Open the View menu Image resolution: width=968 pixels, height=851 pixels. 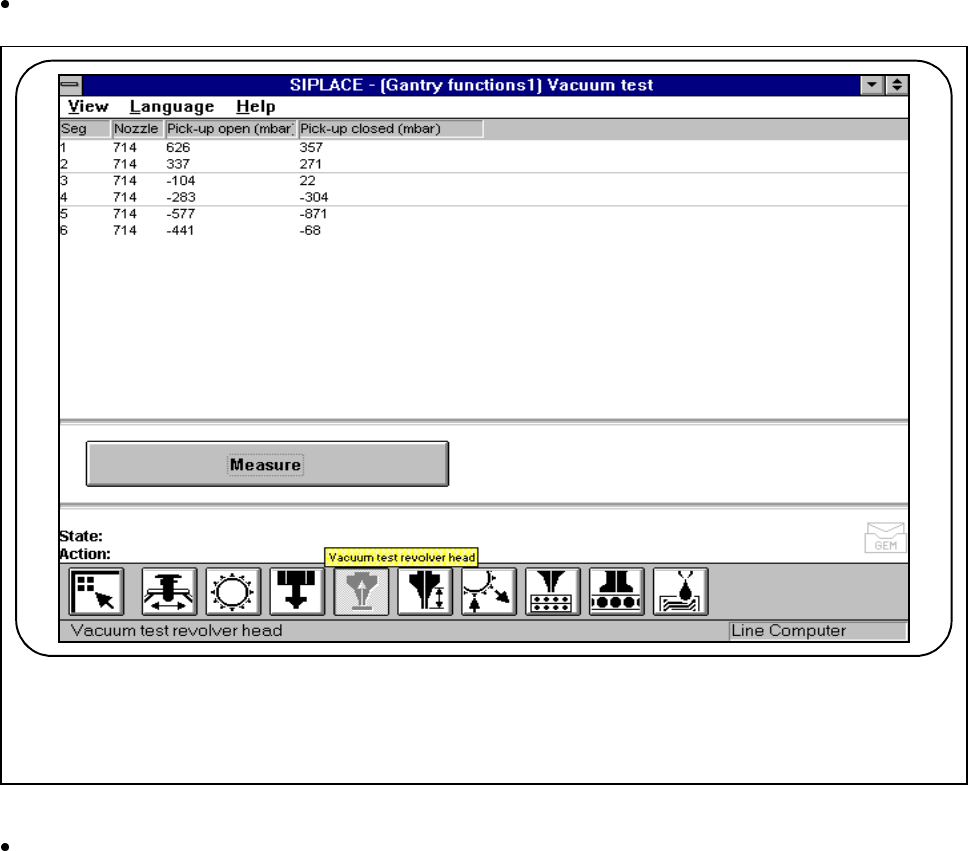point(88,106)
